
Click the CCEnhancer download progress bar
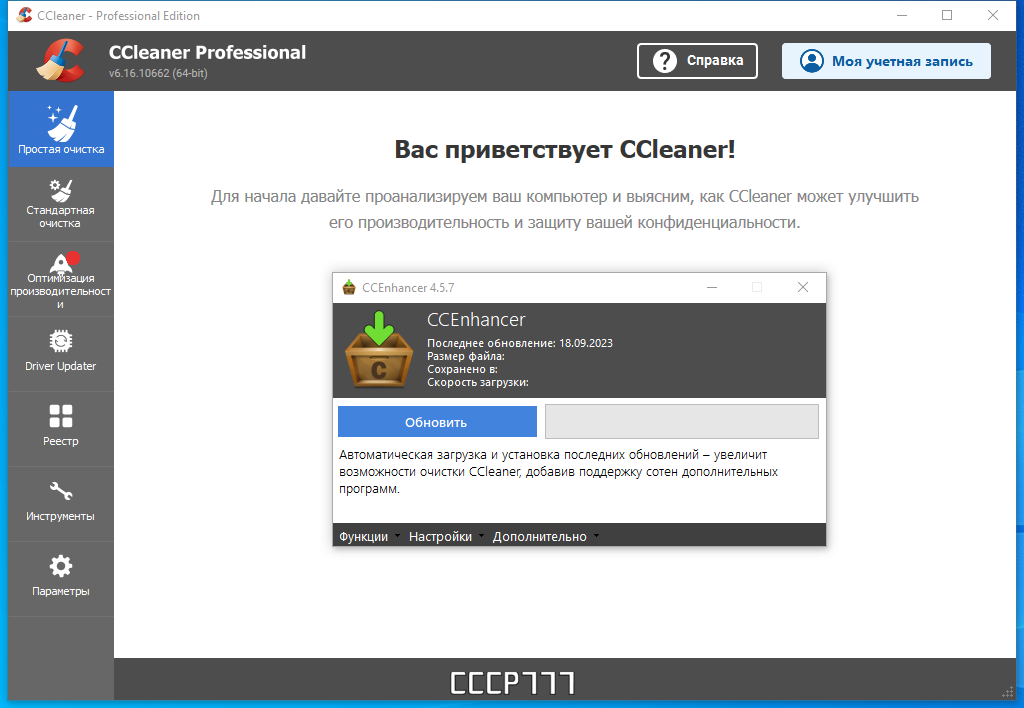682,421
